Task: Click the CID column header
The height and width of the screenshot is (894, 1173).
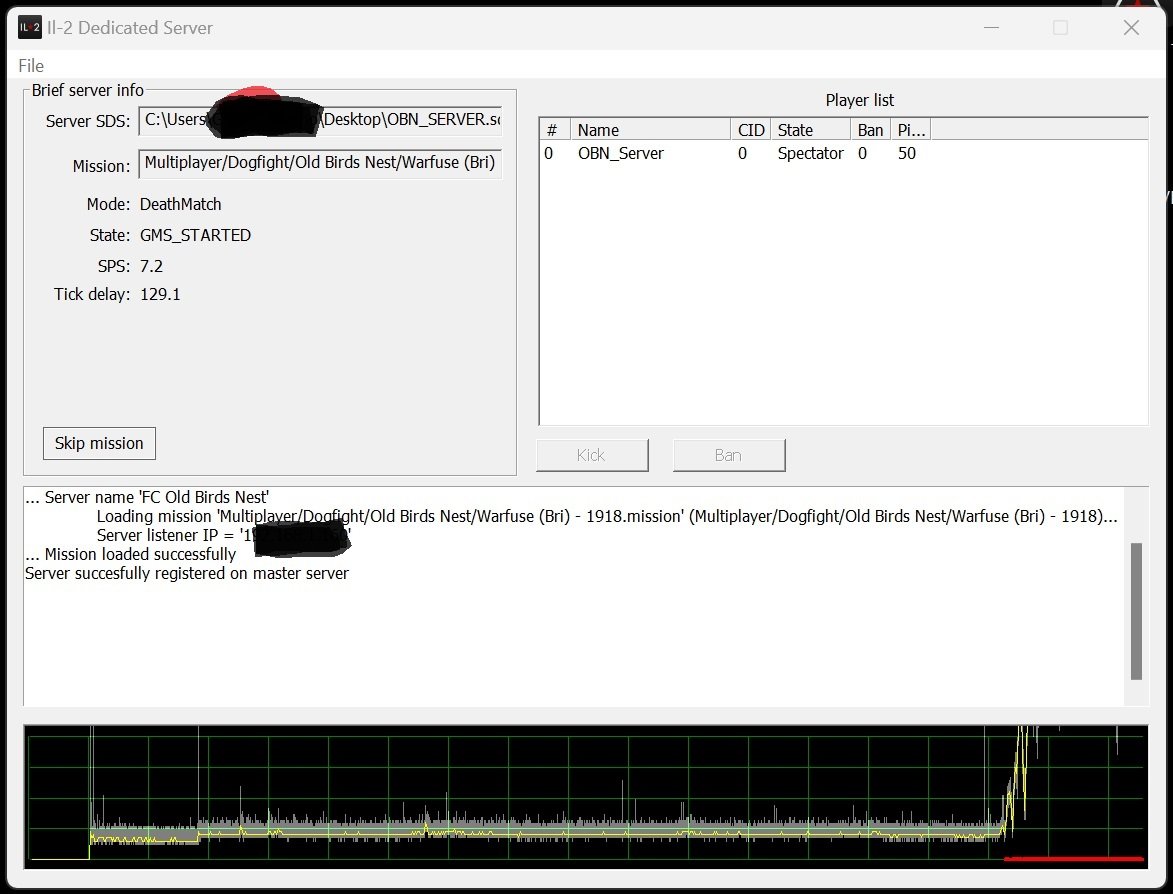Action: 750,130
